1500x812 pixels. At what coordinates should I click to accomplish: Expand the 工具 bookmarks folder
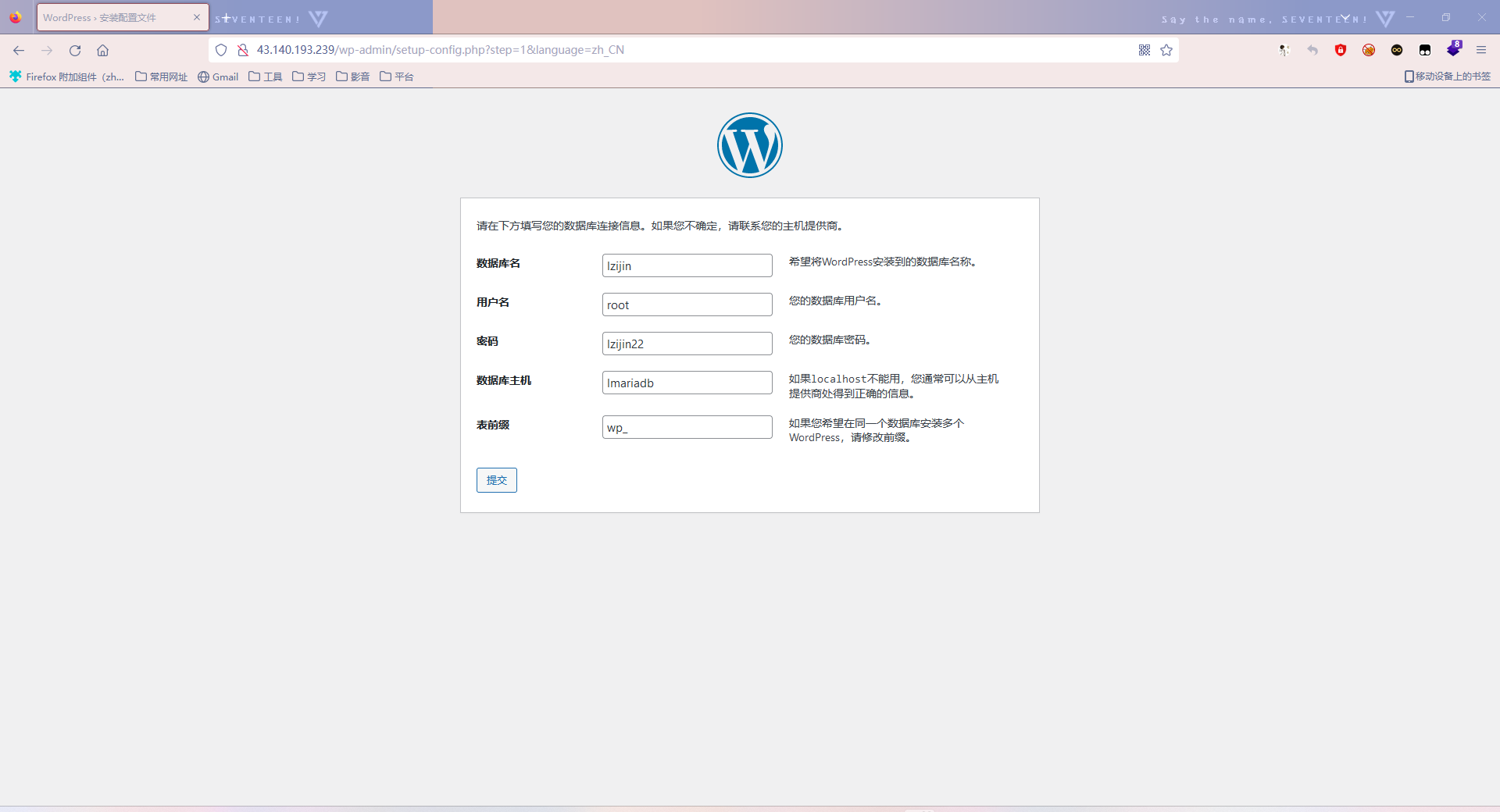266,77
